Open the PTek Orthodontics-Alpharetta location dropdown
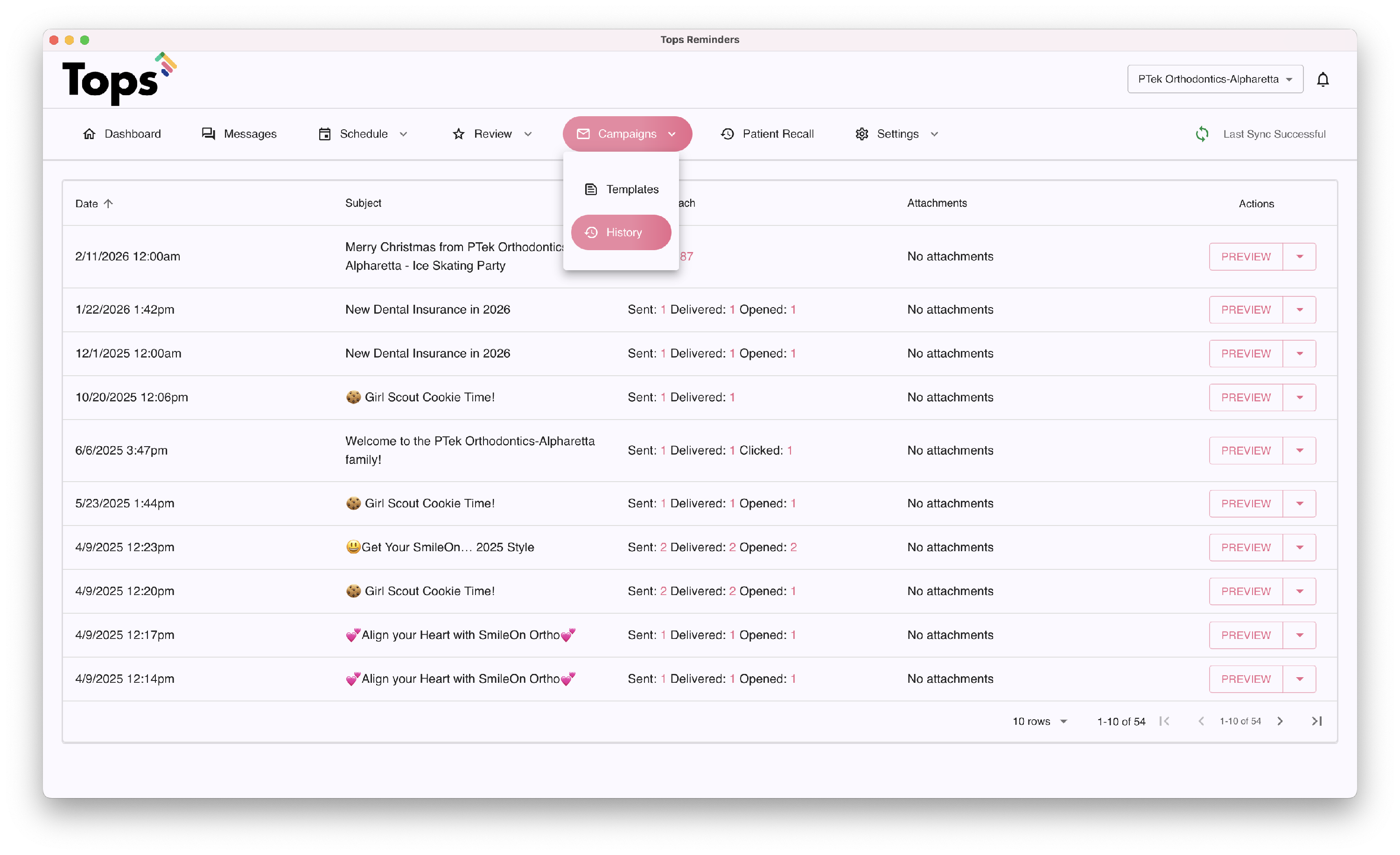The height and width of the screenshot is (855, 1400). coord(1215,79)
